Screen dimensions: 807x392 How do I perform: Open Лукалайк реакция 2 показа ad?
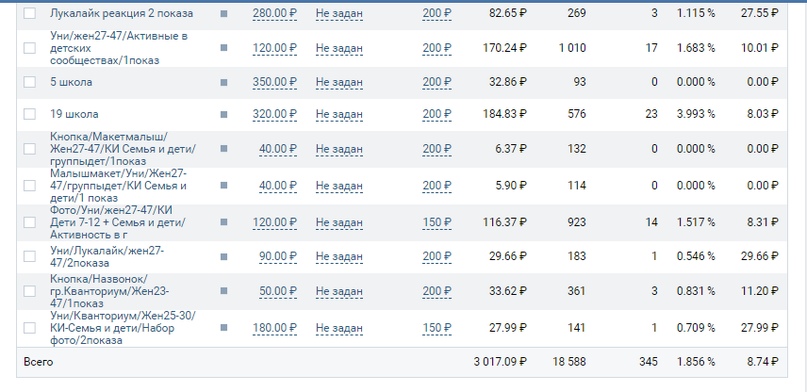coord(121,14)
